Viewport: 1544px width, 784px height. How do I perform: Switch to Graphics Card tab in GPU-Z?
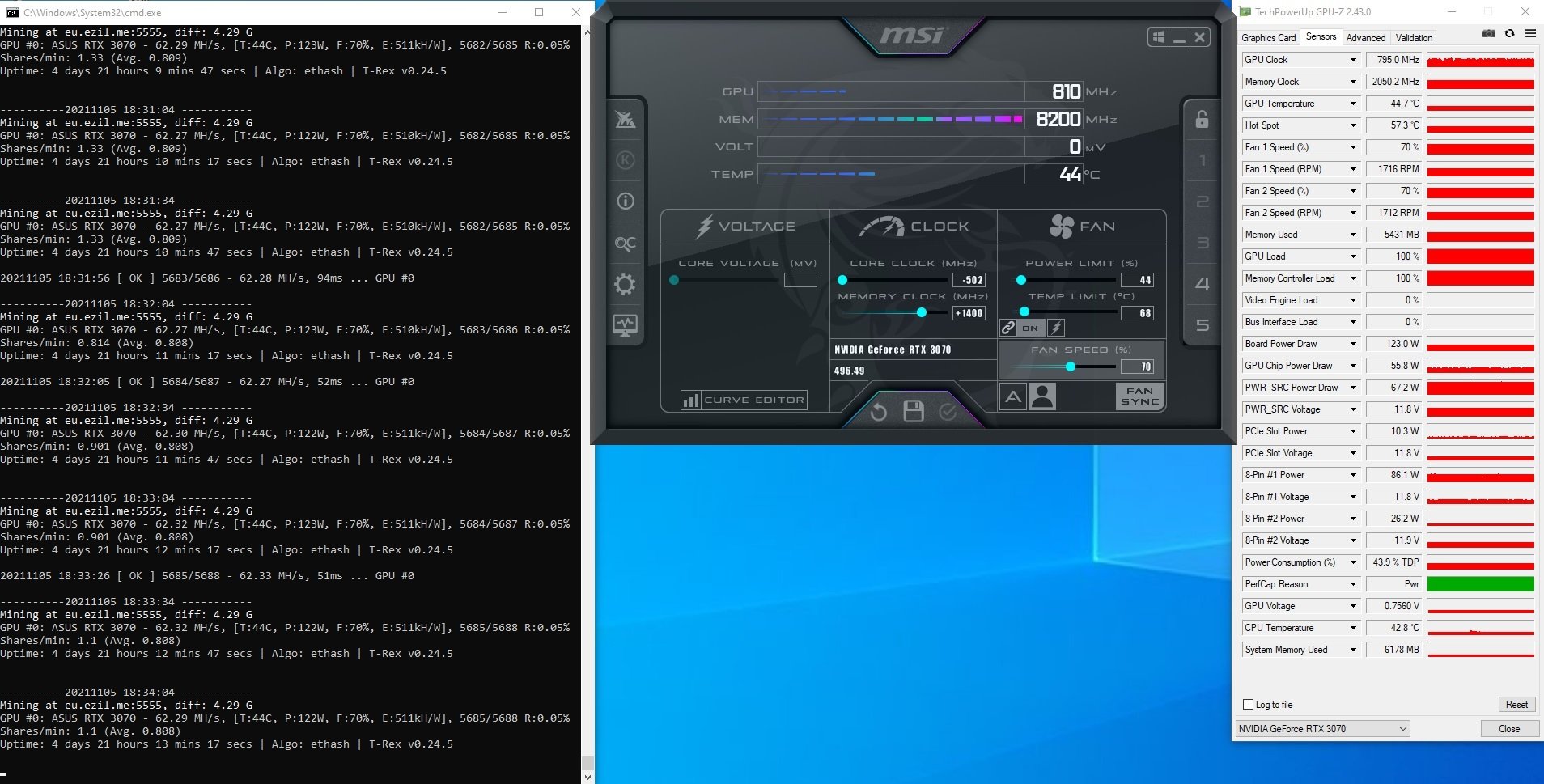pos(1268,38)
